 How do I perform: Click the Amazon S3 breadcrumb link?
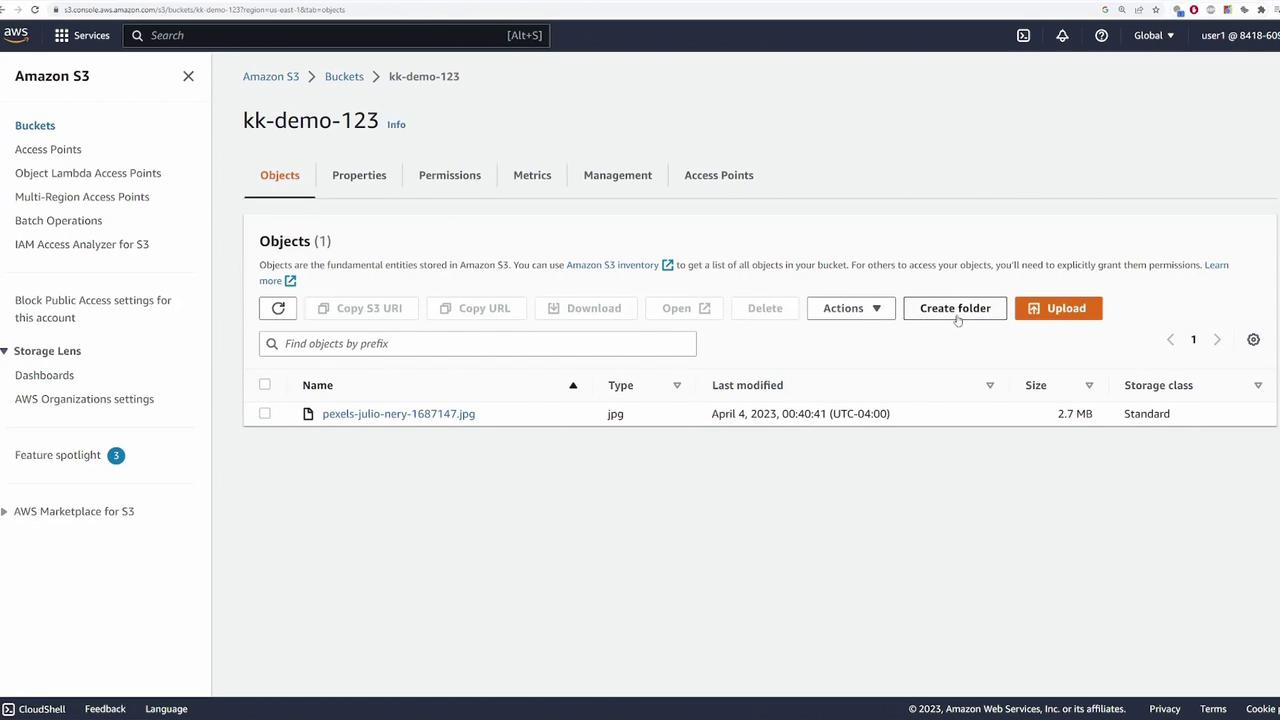271,76
